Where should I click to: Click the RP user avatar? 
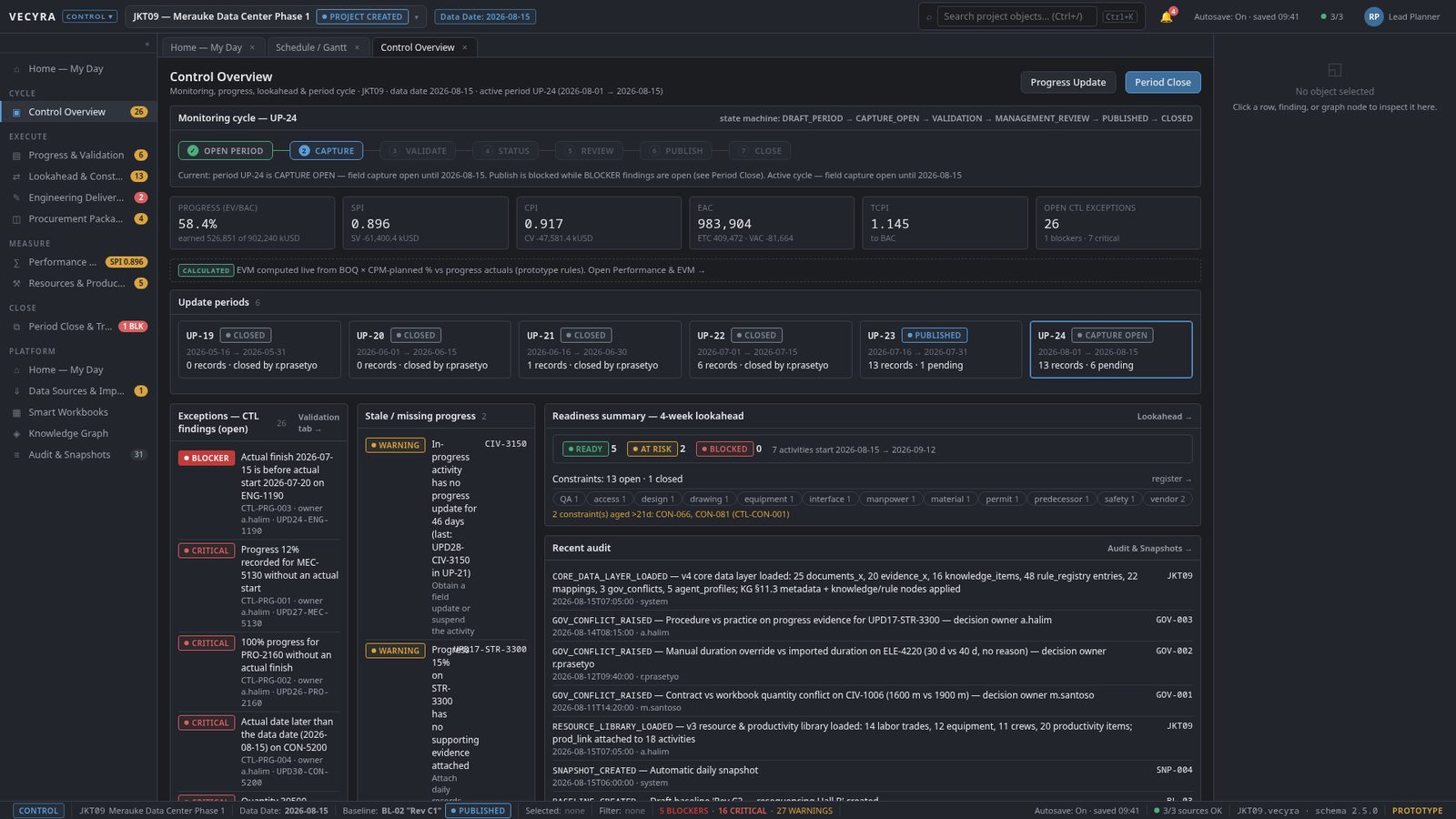pos(1373,16)
